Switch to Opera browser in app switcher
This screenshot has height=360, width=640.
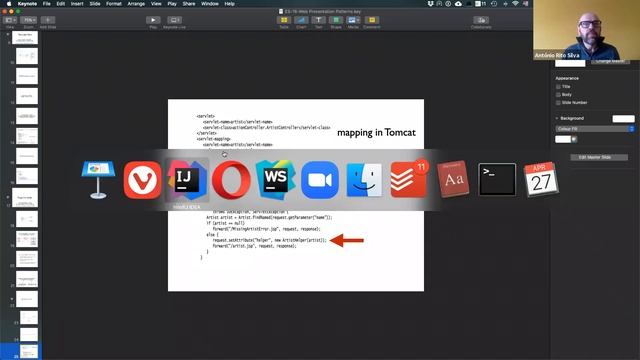click(231, 180)
